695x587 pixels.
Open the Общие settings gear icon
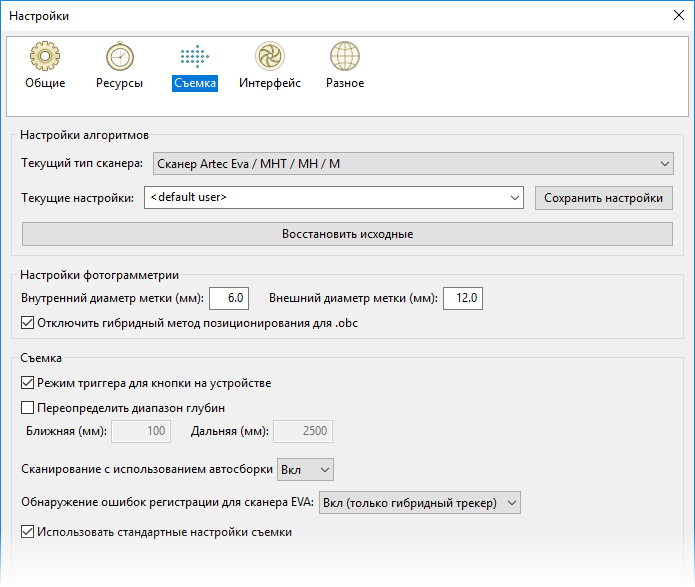[45, 57]
